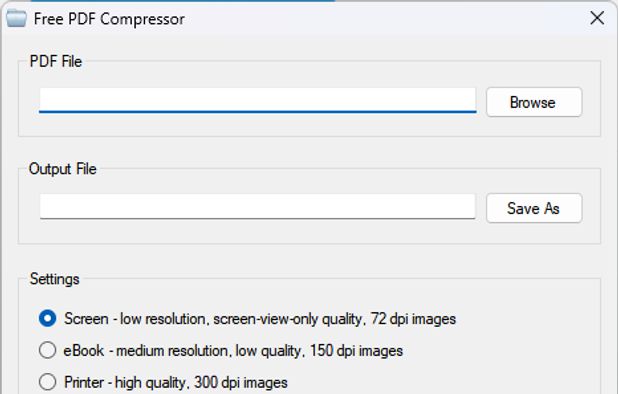
Task: Click the 'Free PDF Compressor' window title
Action: (x=109, y=19)
